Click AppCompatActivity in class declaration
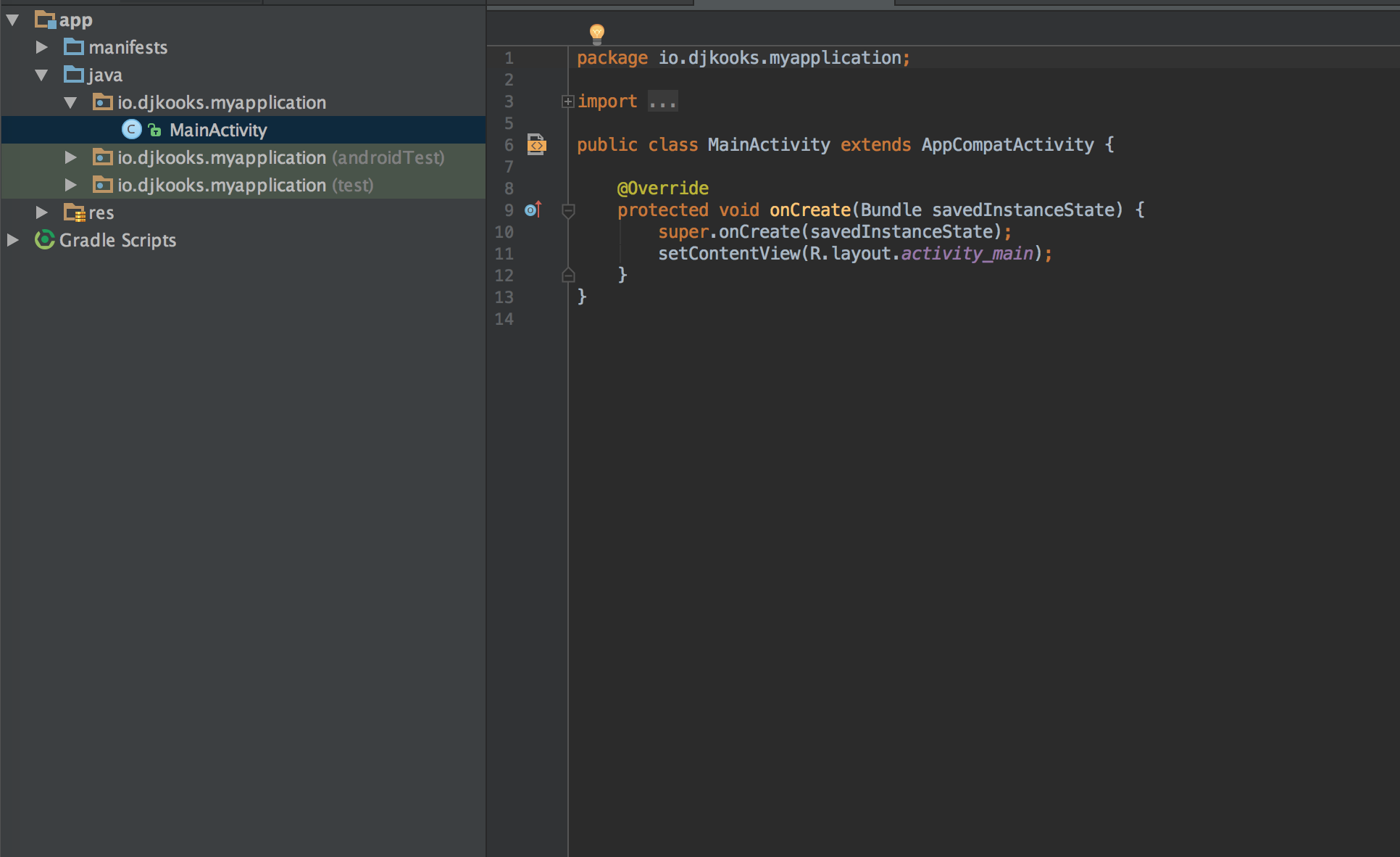Screen dimensions: 1400x857 coord(1008,145)
